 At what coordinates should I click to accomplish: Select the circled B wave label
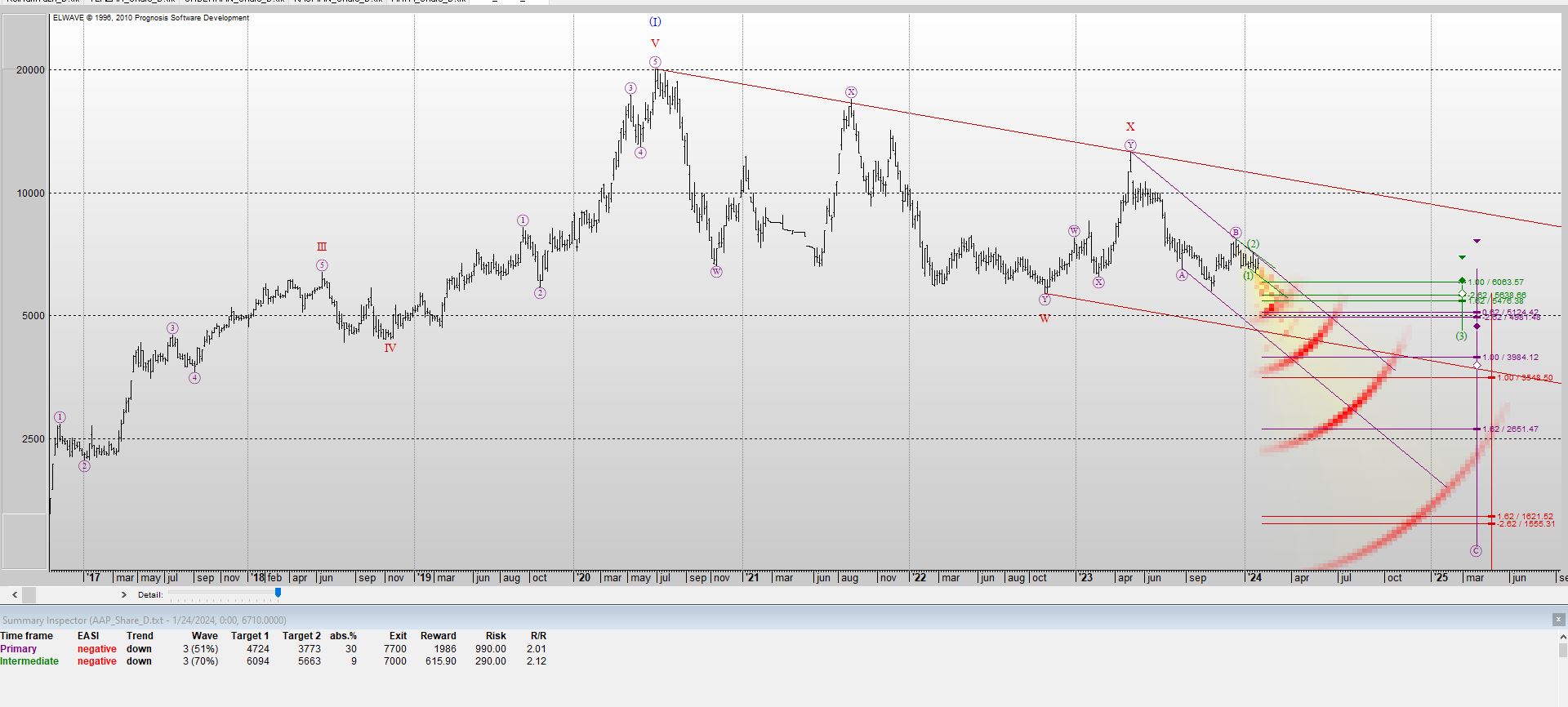click(1236, 233)
